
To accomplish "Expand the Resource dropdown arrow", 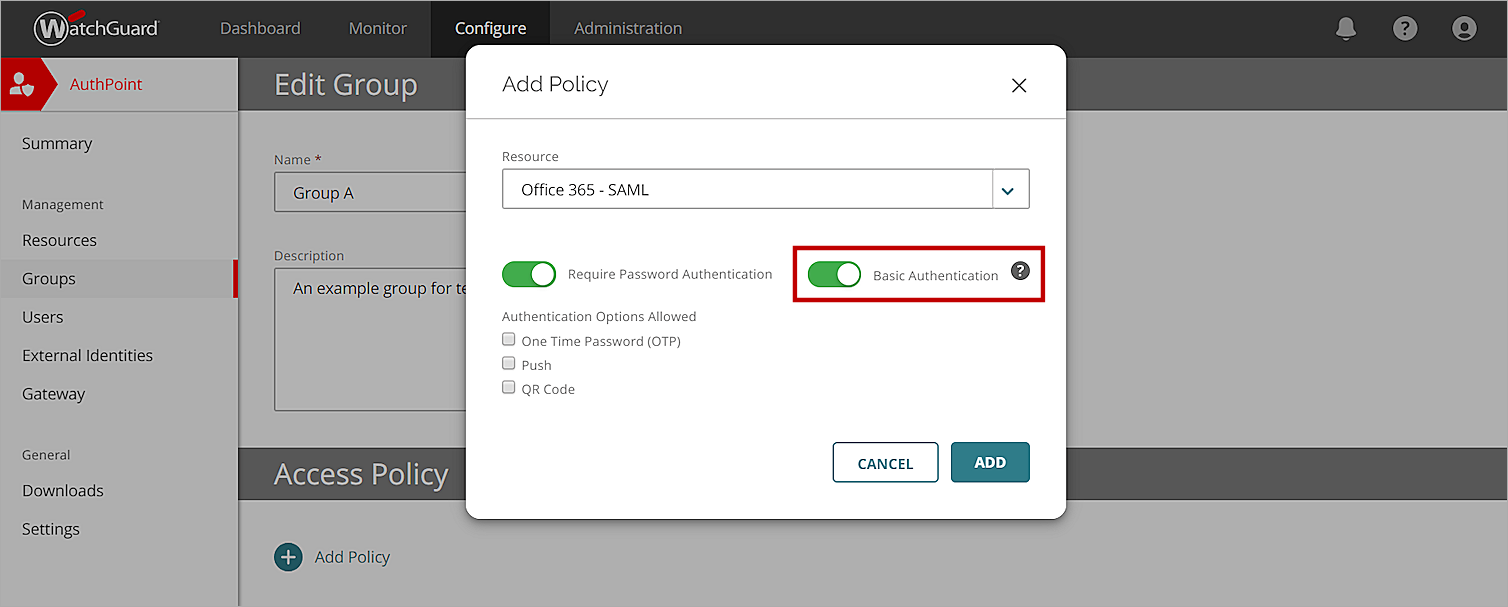I will (1009, 190).
